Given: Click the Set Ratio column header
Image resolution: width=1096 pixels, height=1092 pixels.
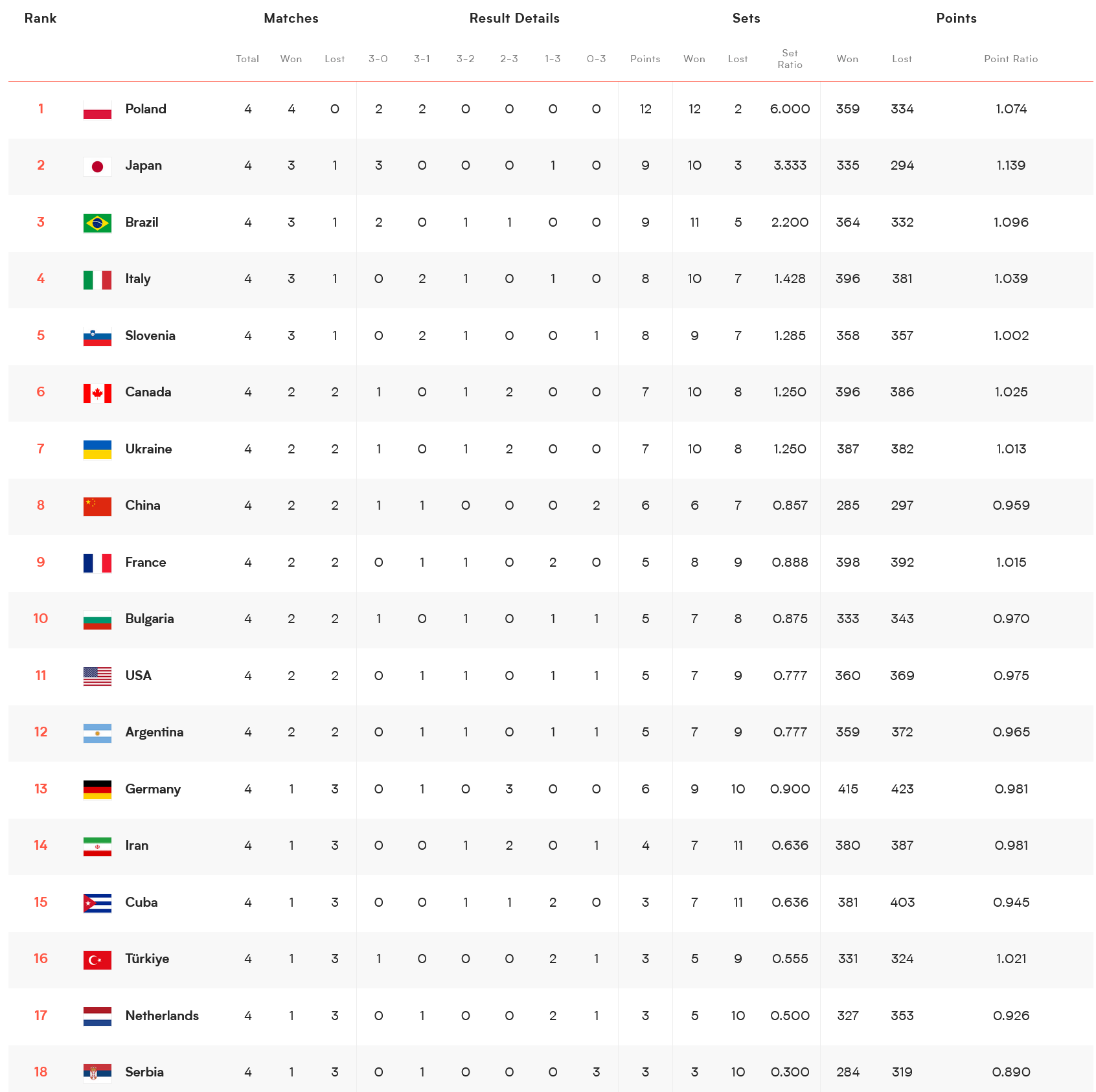Looking at the screenshot, I should (790, 59).
